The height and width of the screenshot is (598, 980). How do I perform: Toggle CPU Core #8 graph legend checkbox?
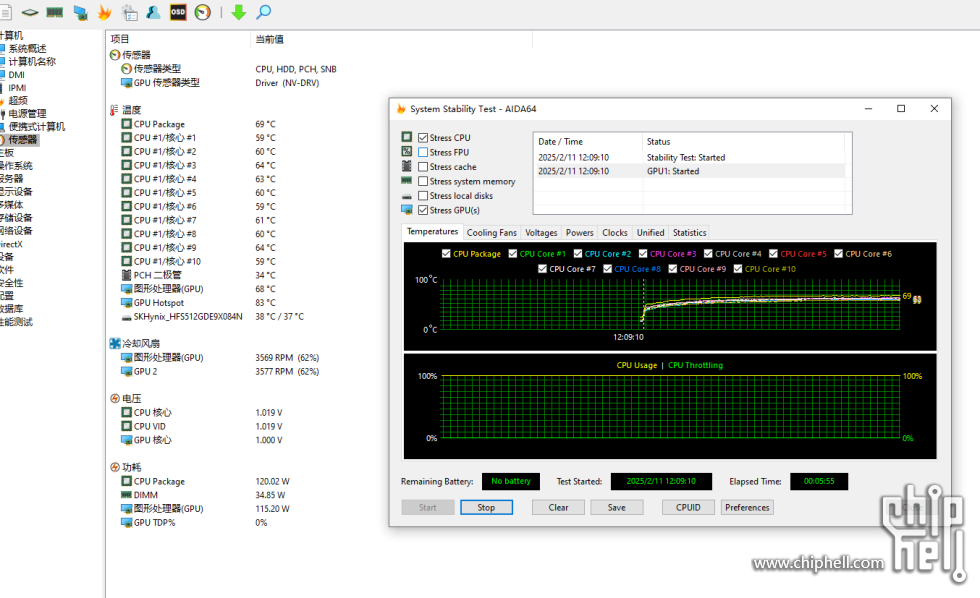[x=608, y=269]
